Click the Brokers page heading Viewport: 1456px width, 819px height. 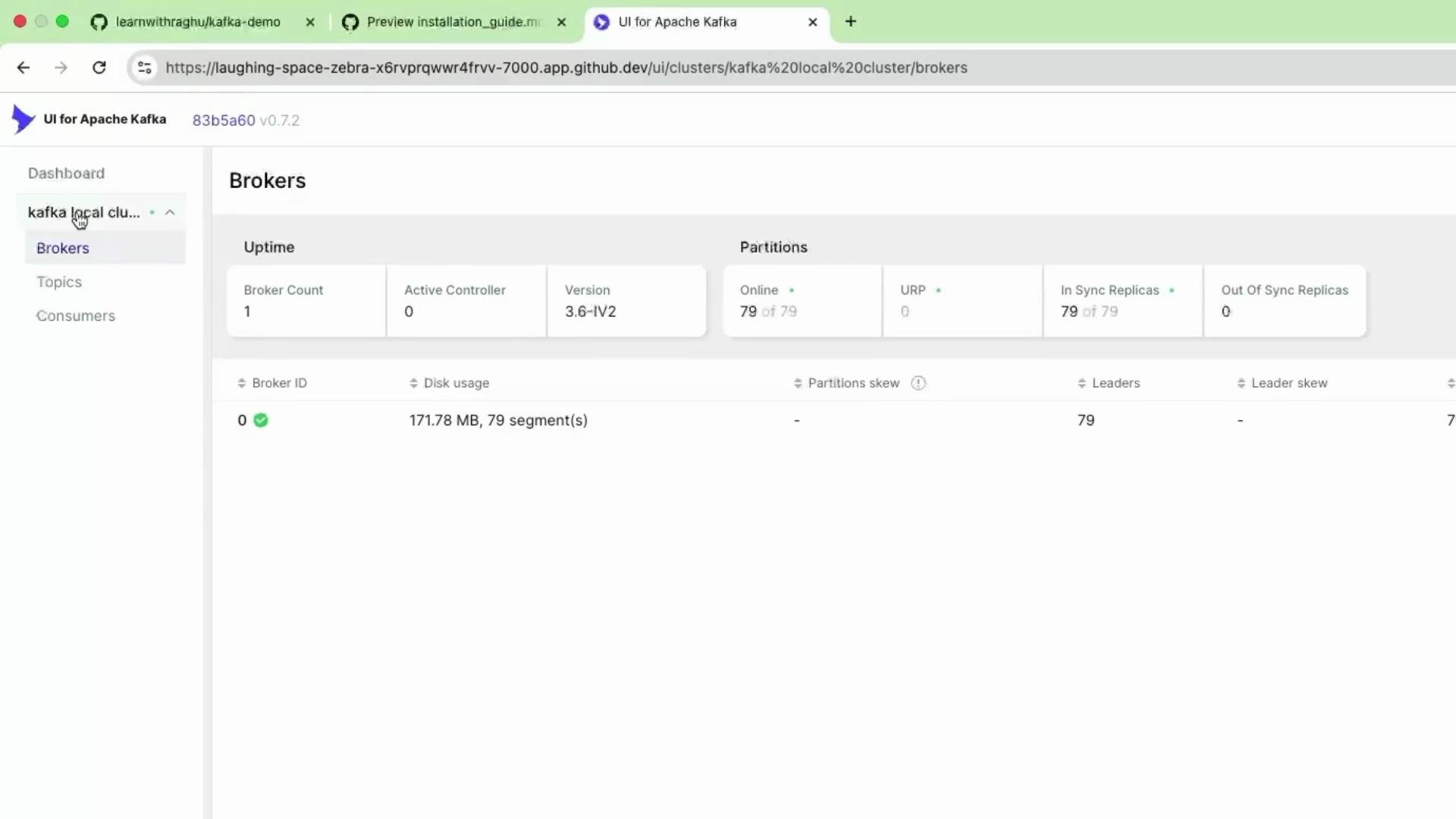click(x=268, y=180)
